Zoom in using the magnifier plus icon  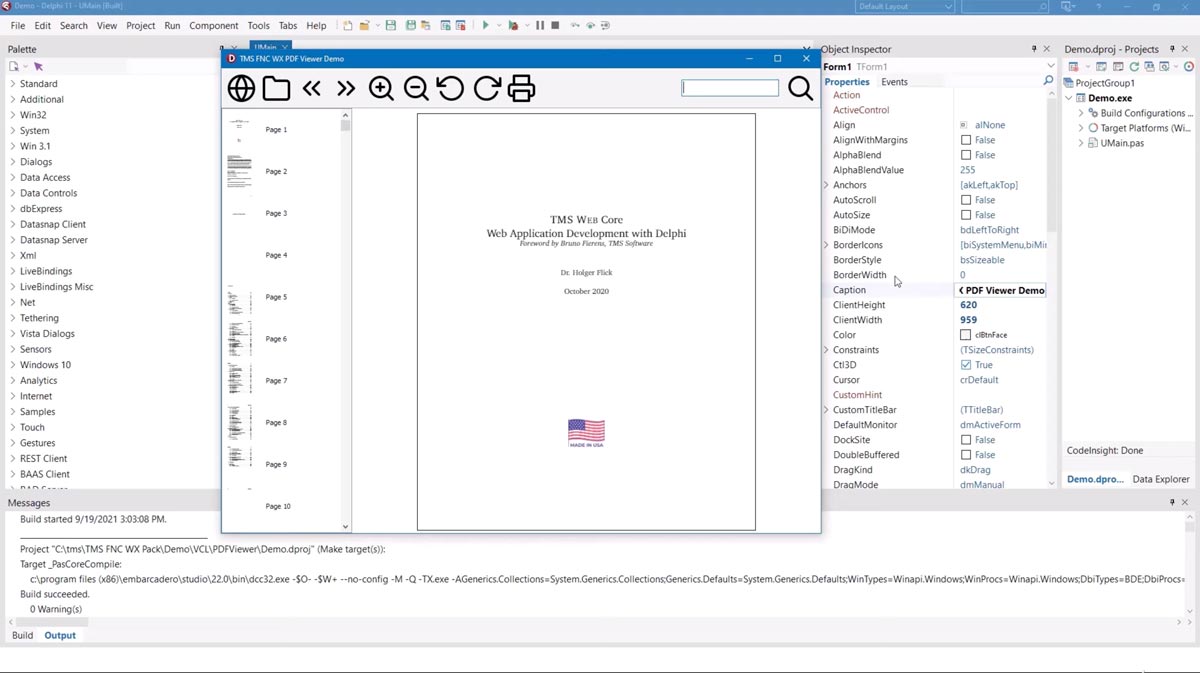click(x=381, y=88)
